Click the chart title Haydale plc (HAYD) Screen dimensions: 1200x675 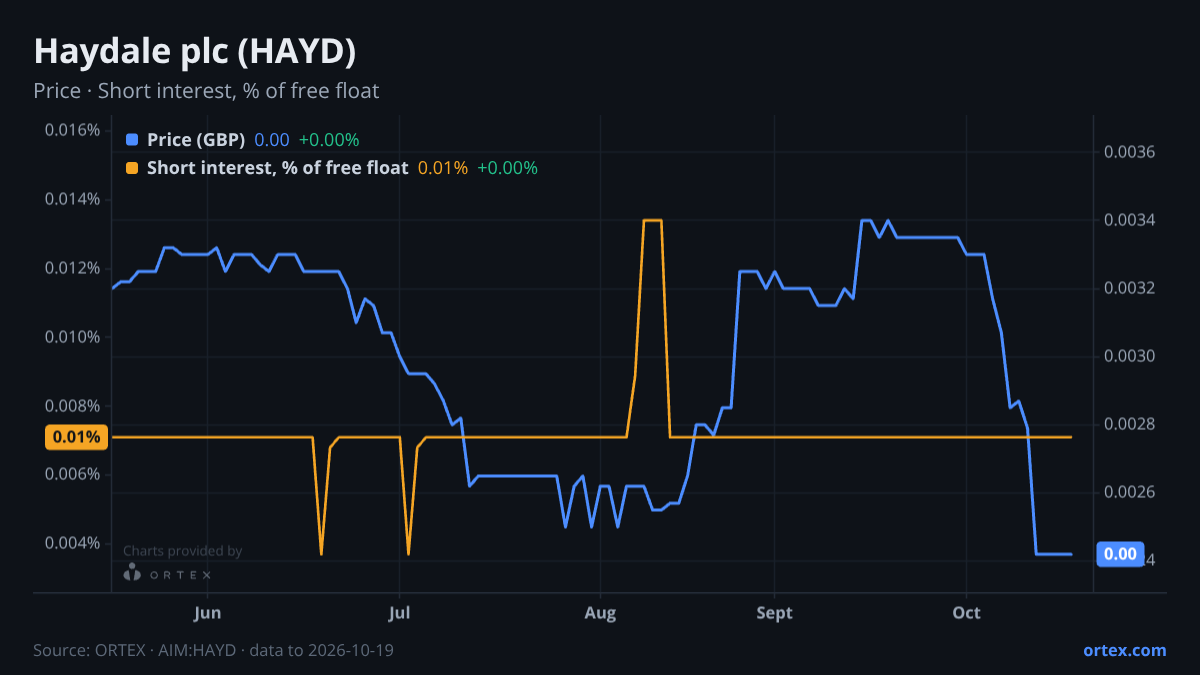(195, 52)
